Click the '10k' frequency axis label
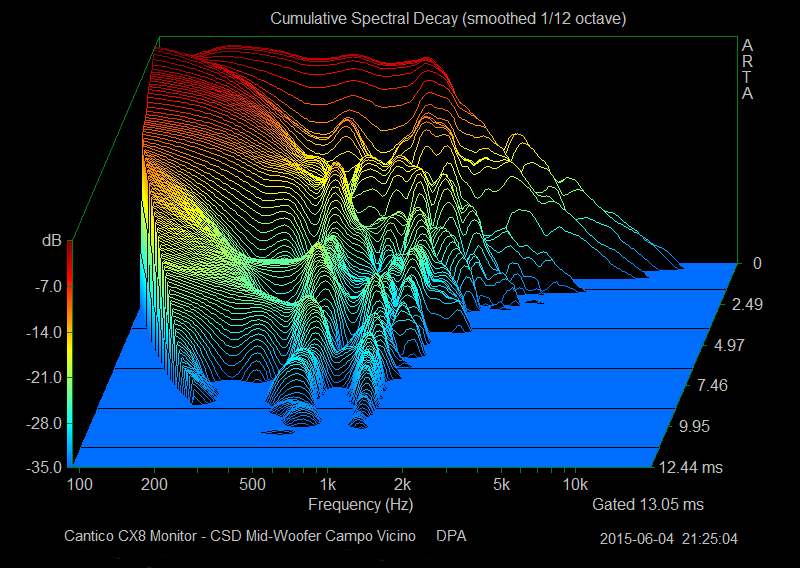This screenshot has width=800, height=568. pyautogui.click(x=575, y=484)
